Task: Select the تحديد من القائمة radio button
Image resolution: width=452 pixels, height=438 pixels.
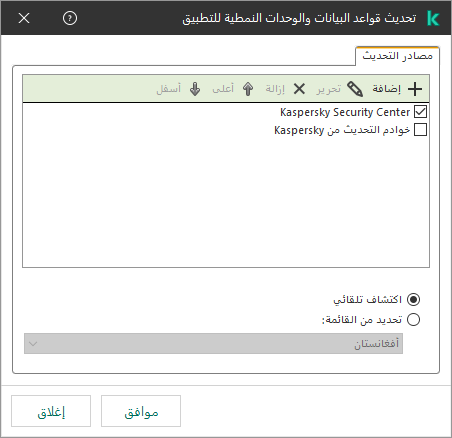Action: click(413, 319)
